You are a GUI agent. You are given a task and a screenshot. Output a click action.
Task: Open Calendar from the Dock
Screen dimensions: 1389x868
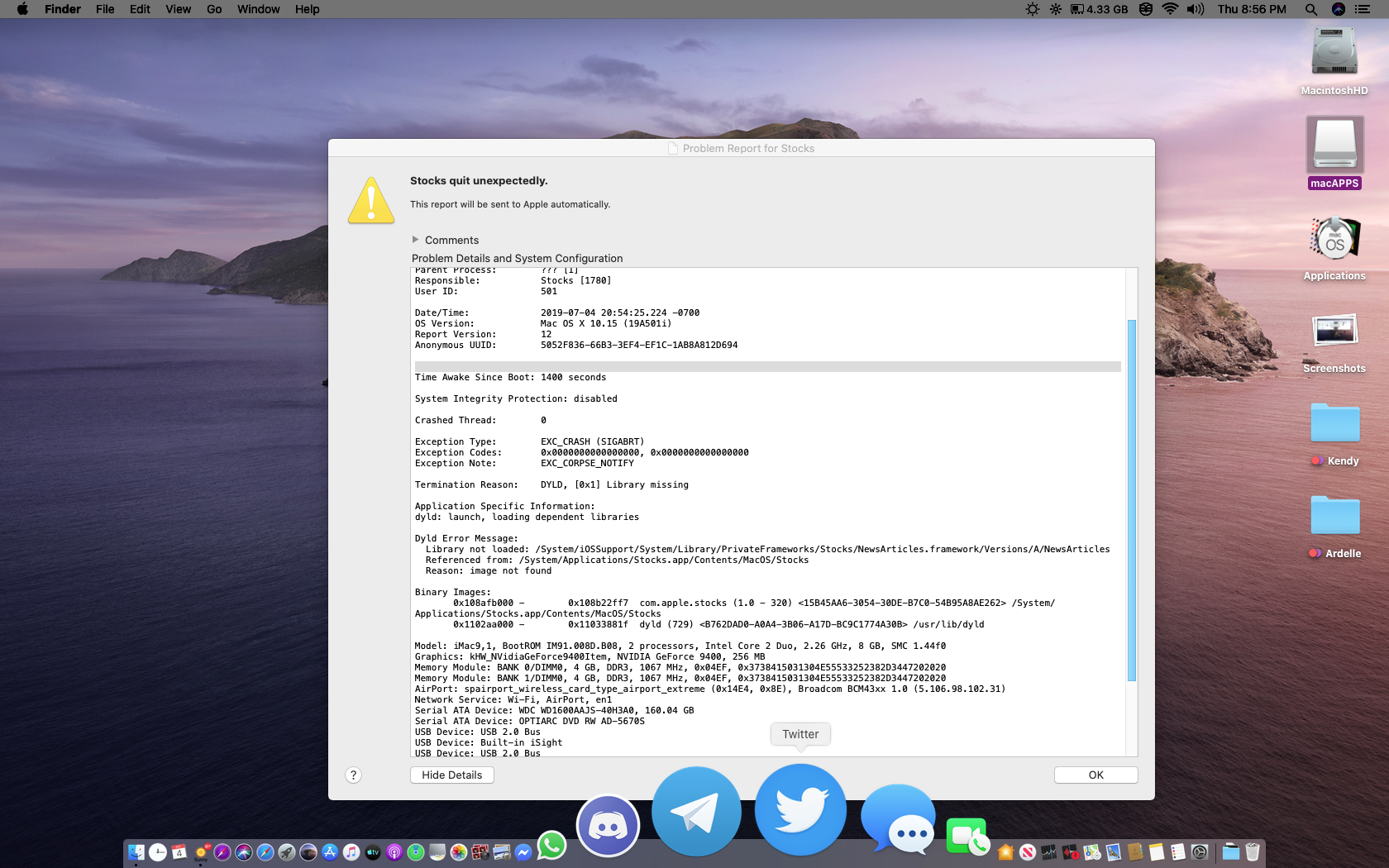pos(179,851)
